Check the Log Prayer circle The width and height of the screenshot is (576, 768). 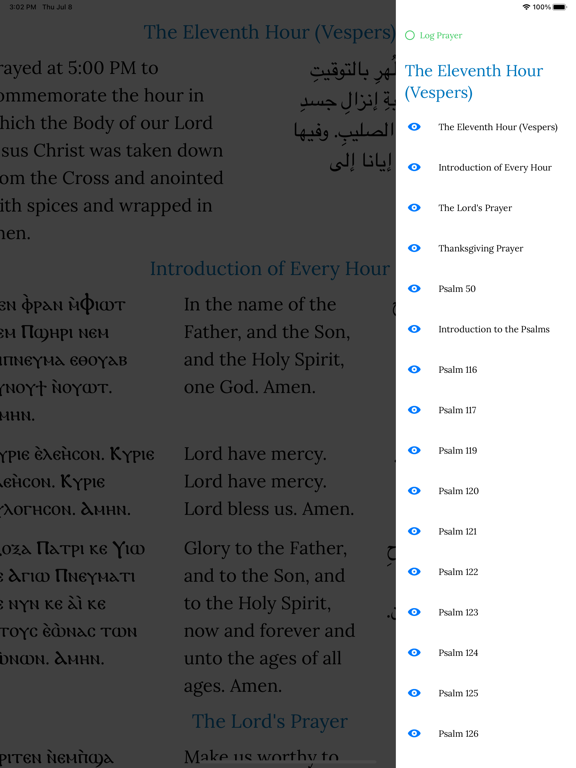pos(410,35)
